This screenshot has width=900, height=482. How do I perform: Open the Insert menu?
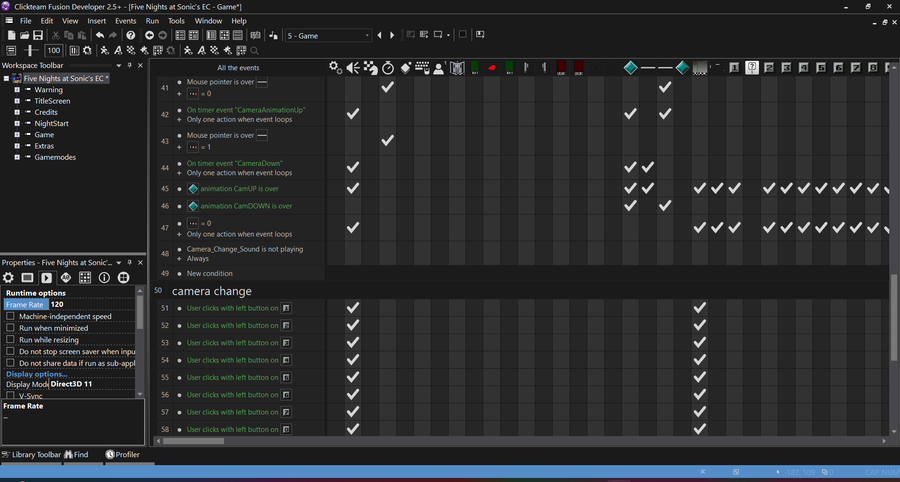click(x=96, y=21)
